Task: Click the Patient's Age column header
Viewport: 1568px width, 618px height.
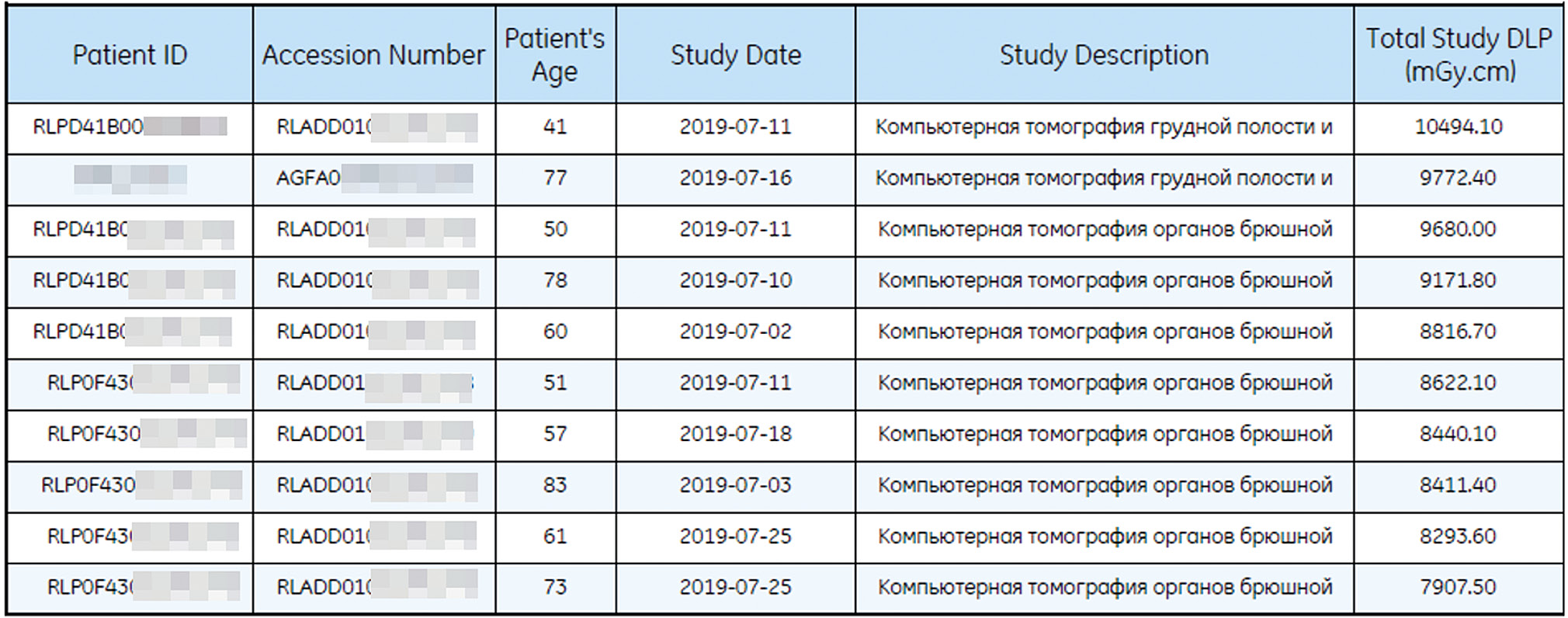Action: click(x=555, y=54)
